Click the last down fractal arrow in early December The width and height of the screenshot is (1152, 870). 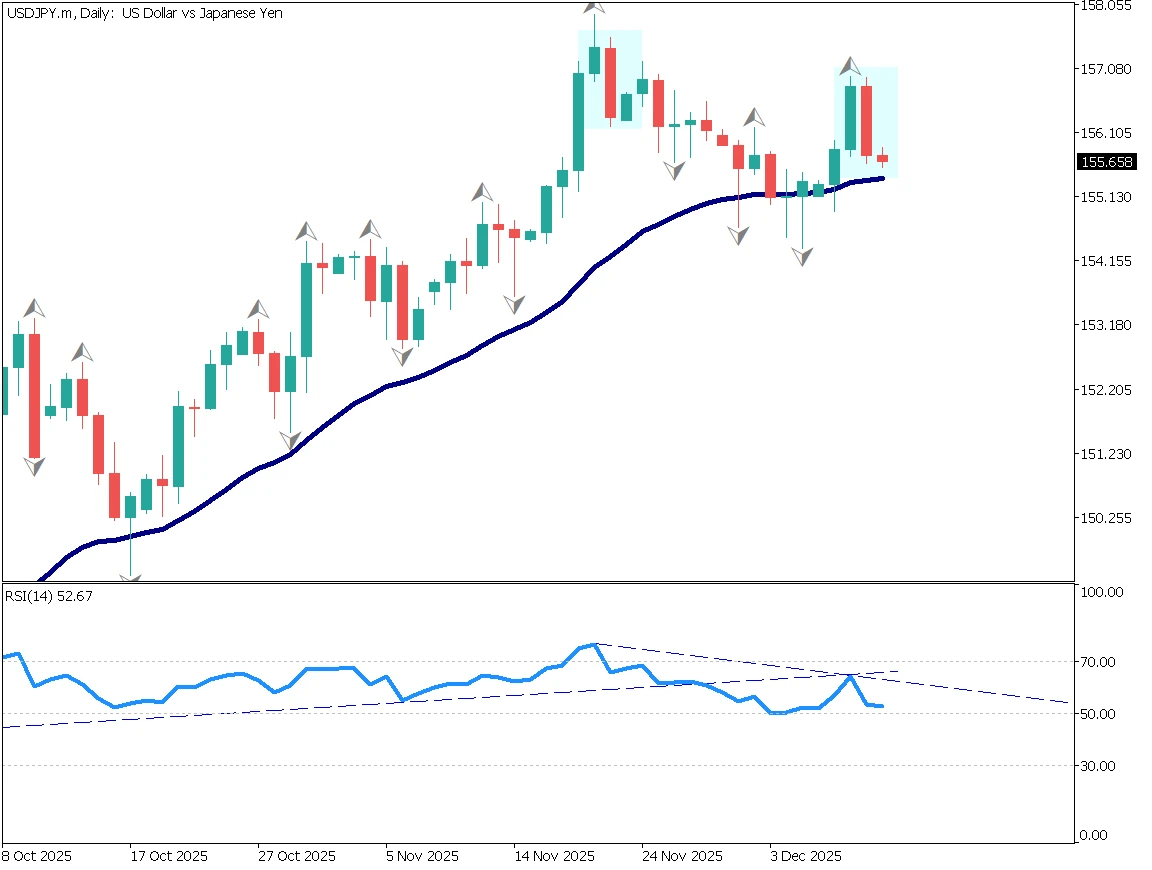(803, 257)
